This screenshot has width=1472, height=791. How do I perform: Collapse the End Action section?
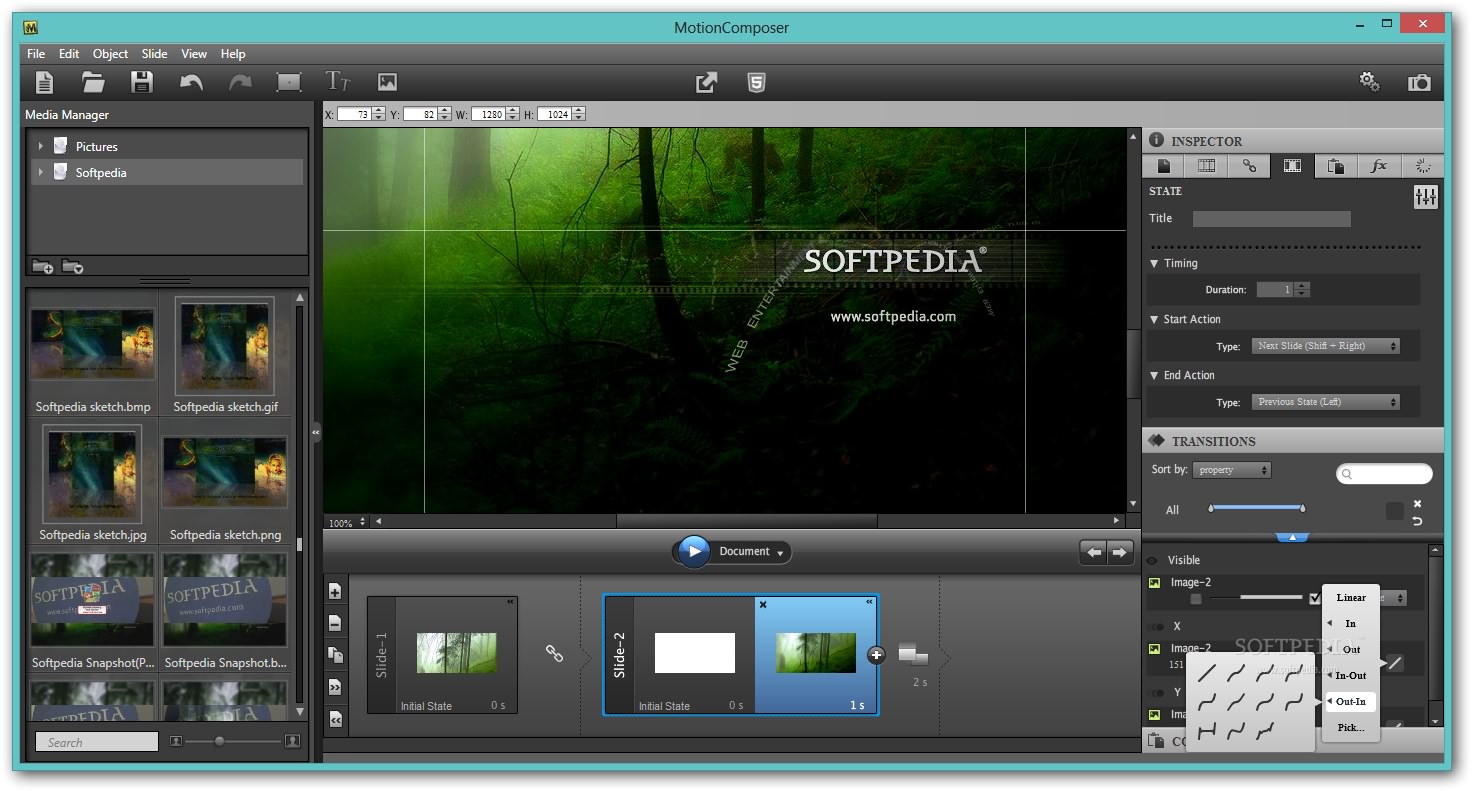point(1155,376)
